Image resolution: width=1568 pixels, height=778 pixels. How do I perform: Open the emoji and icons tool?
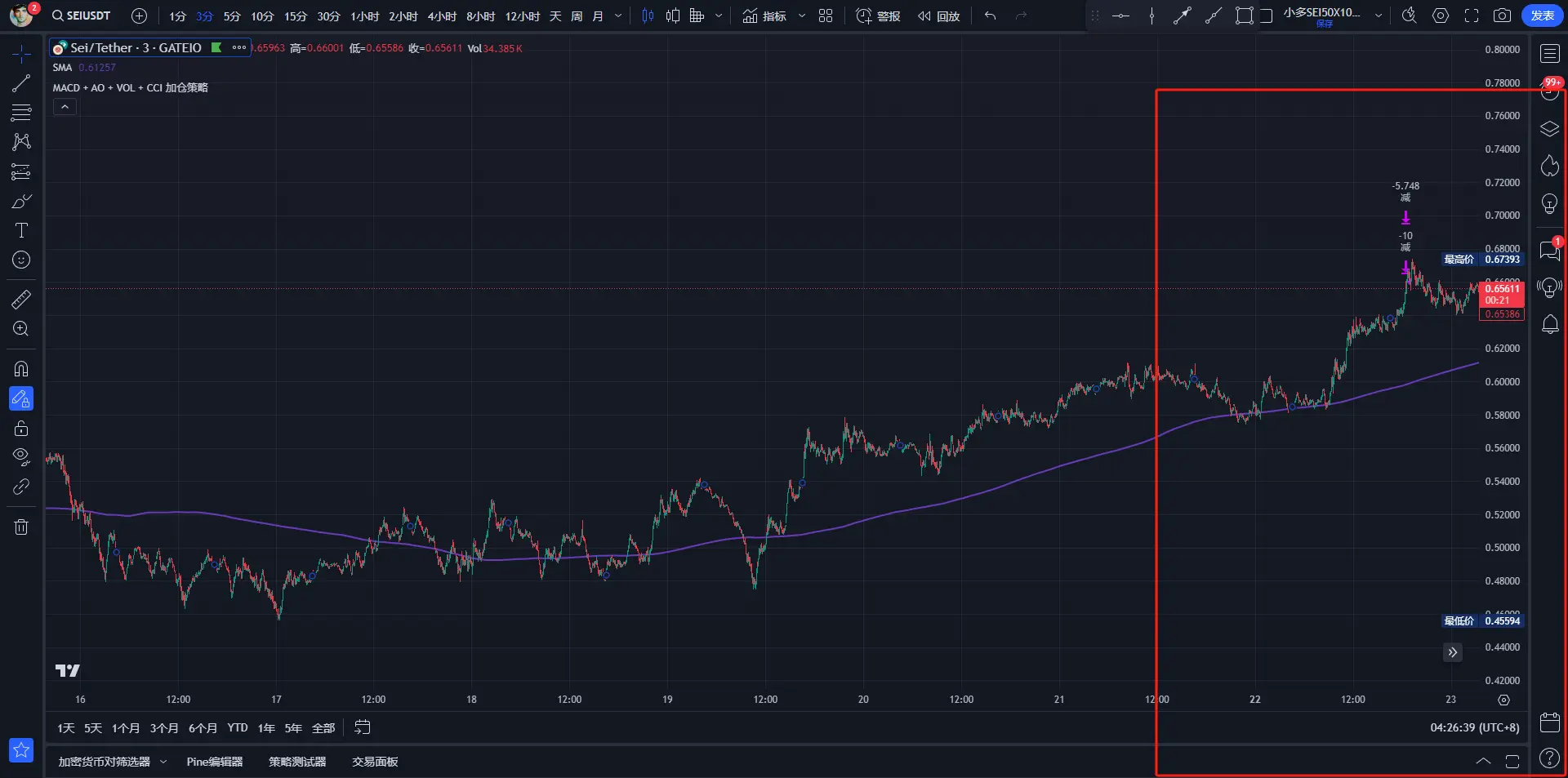(21, 260)
